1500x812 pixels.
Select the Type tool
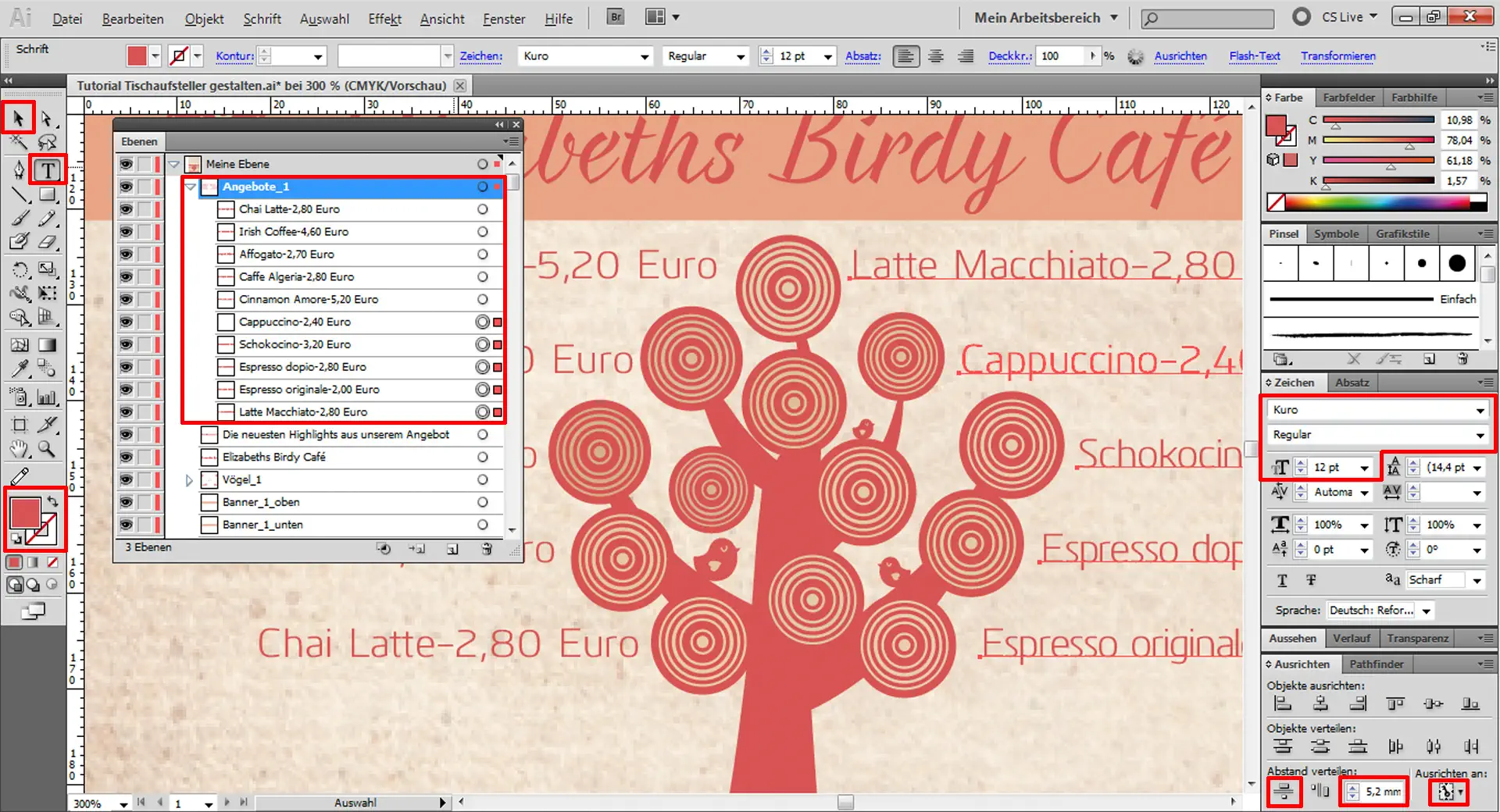48,170
